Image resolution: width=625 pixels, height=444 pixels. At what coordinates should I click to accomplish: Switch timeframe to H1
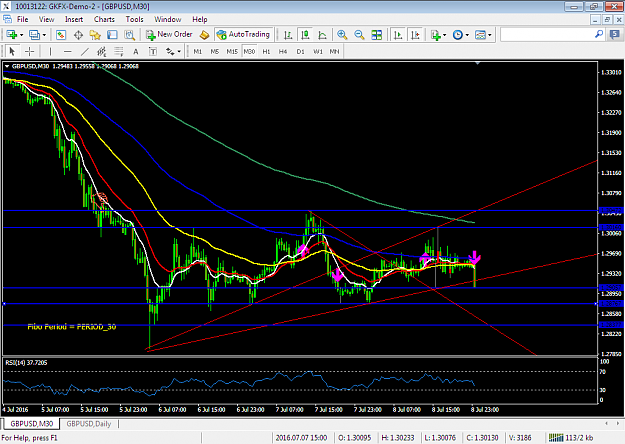click(266, 51)
